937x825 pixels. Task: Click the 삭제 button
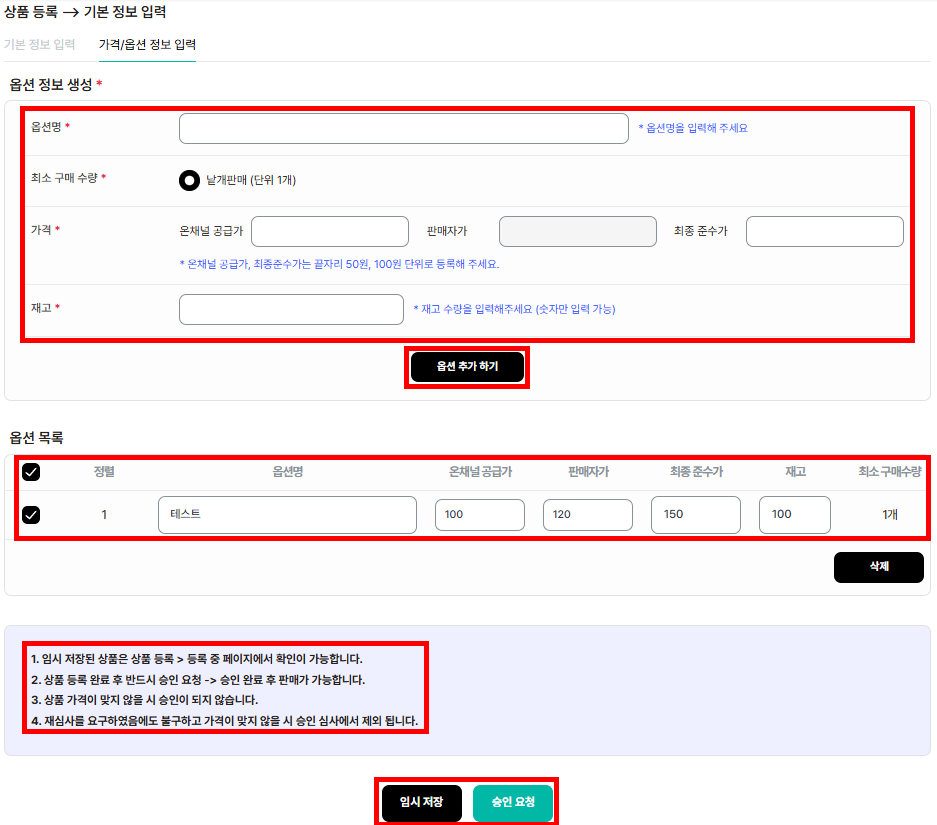click(x=878, y=567)
